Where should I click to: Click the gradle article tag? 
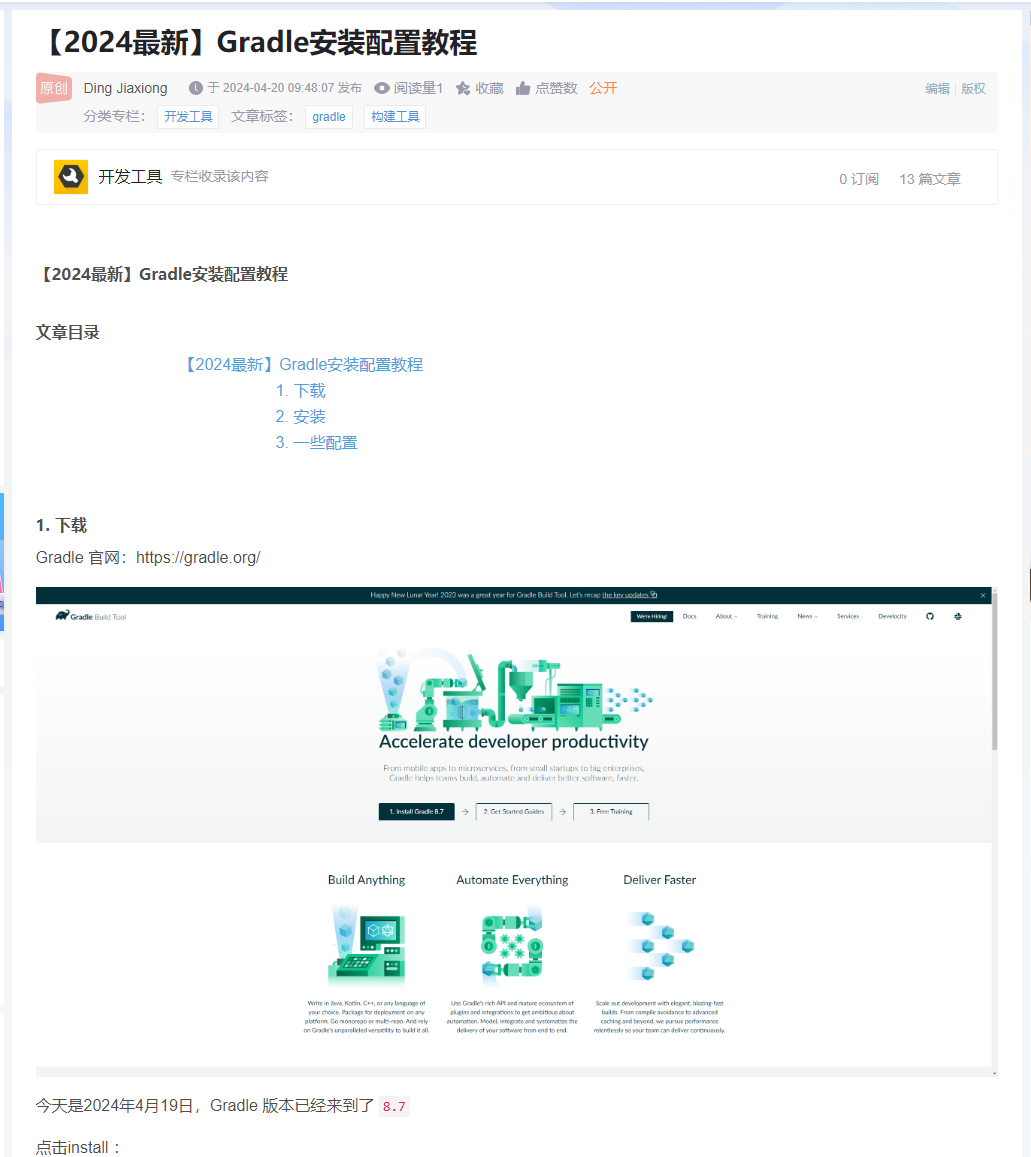point(329,117)
